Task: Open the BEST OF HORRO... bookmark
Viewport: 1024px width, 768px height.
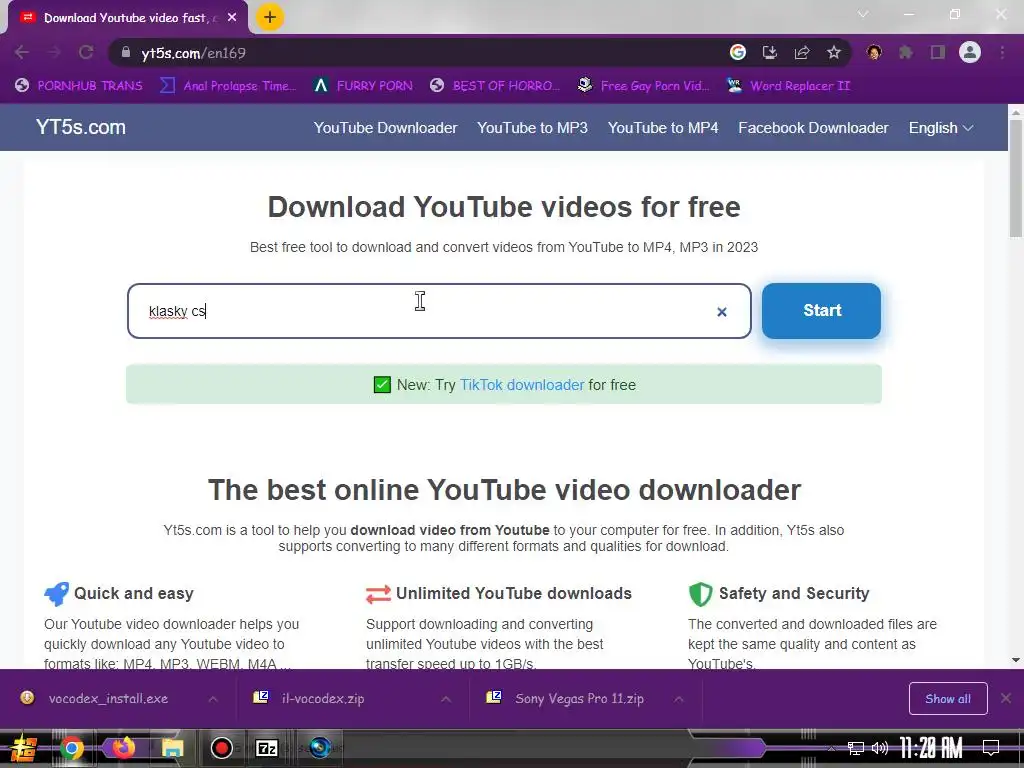Action: 495,86
